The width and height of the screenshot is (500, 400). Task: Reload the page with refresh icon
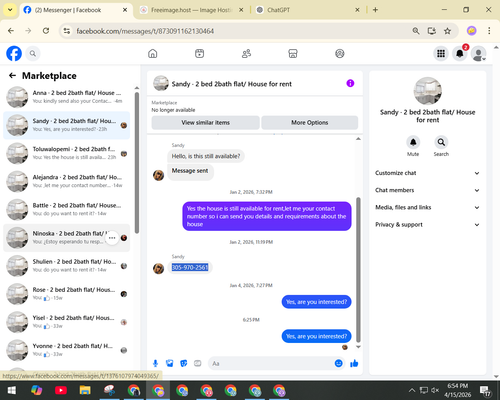[x=46, y=31]
